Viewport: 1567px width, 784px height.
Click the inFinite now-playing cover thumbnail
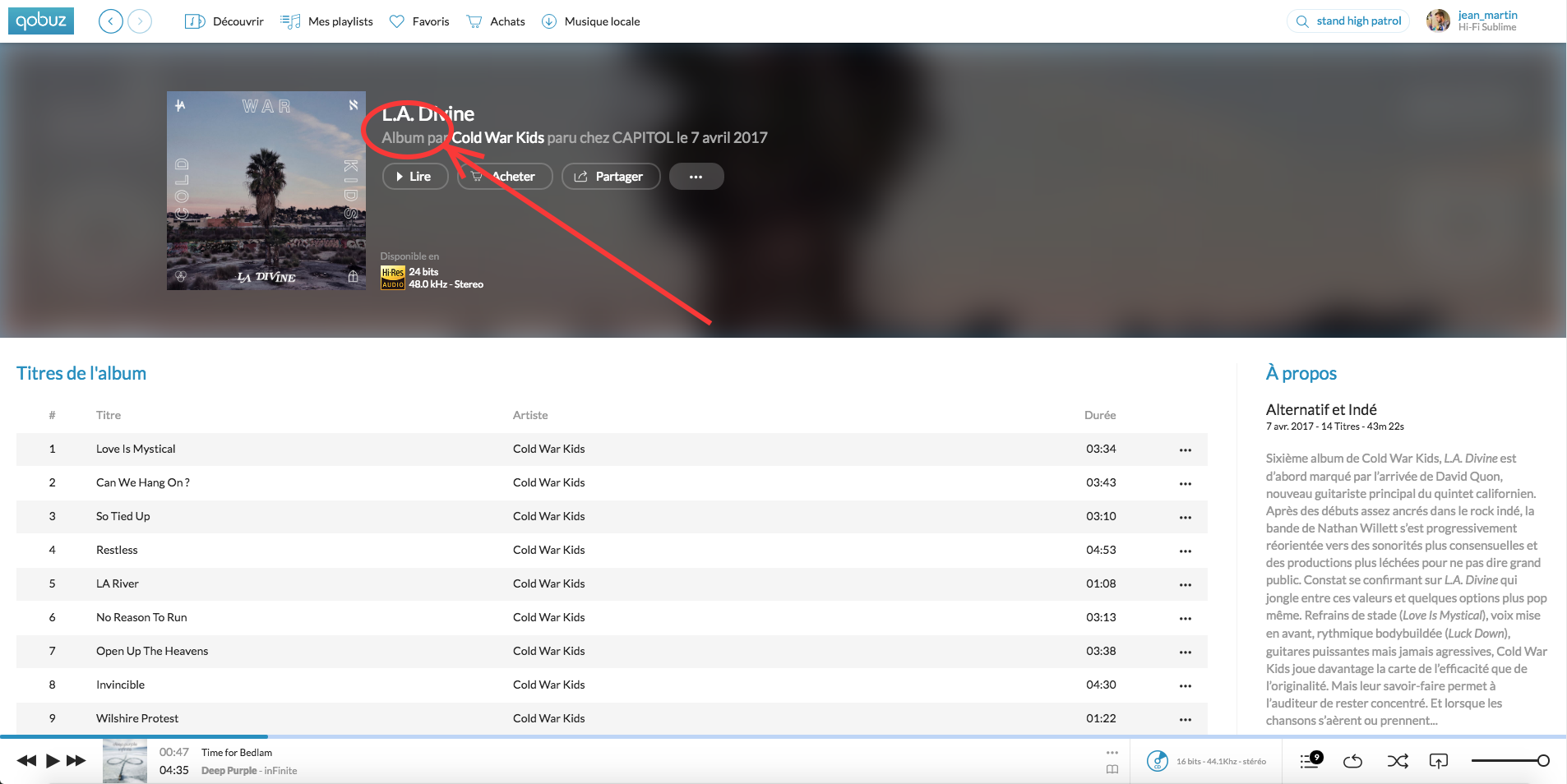pos(125,761)
